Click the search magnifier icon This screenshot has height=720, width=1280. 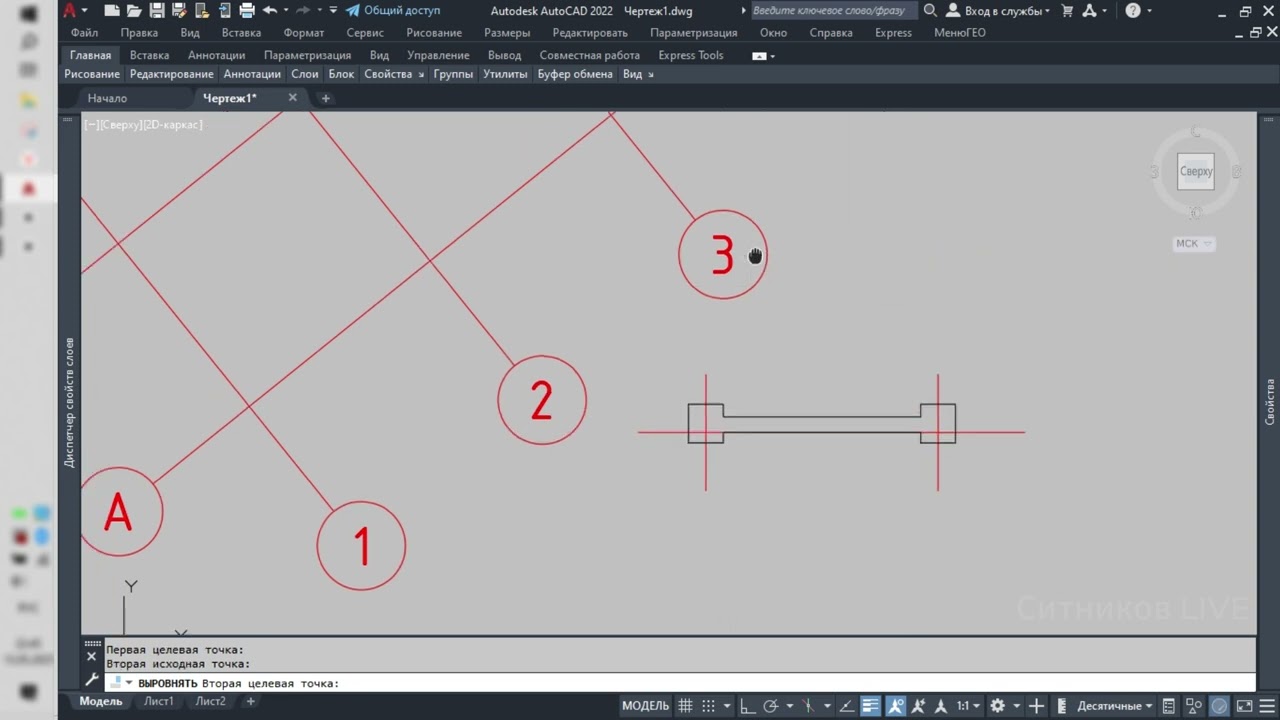point(930,11)
